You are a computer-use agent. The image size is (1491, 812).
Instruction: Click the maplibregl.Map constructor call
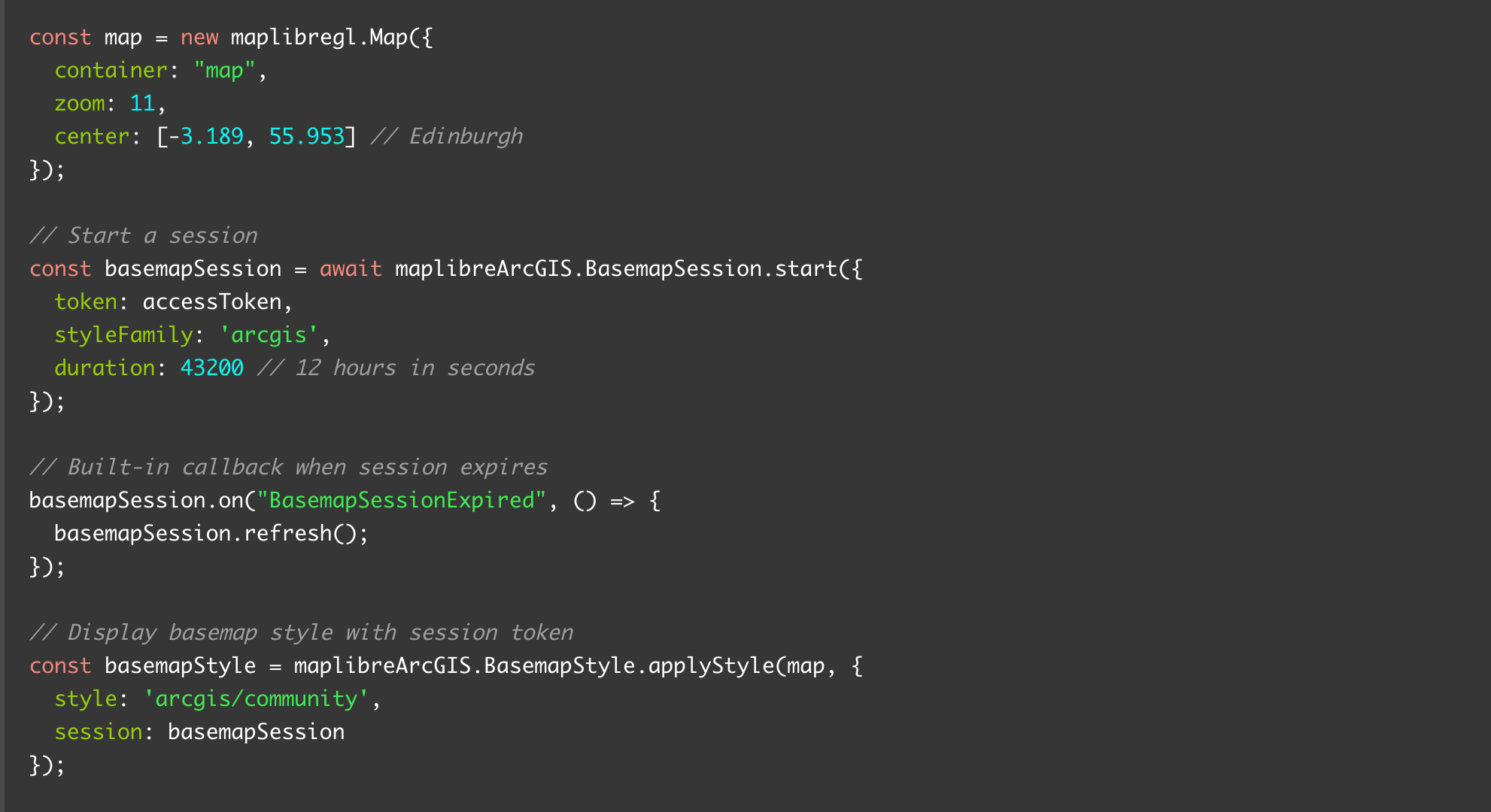(x=319, y=38)
